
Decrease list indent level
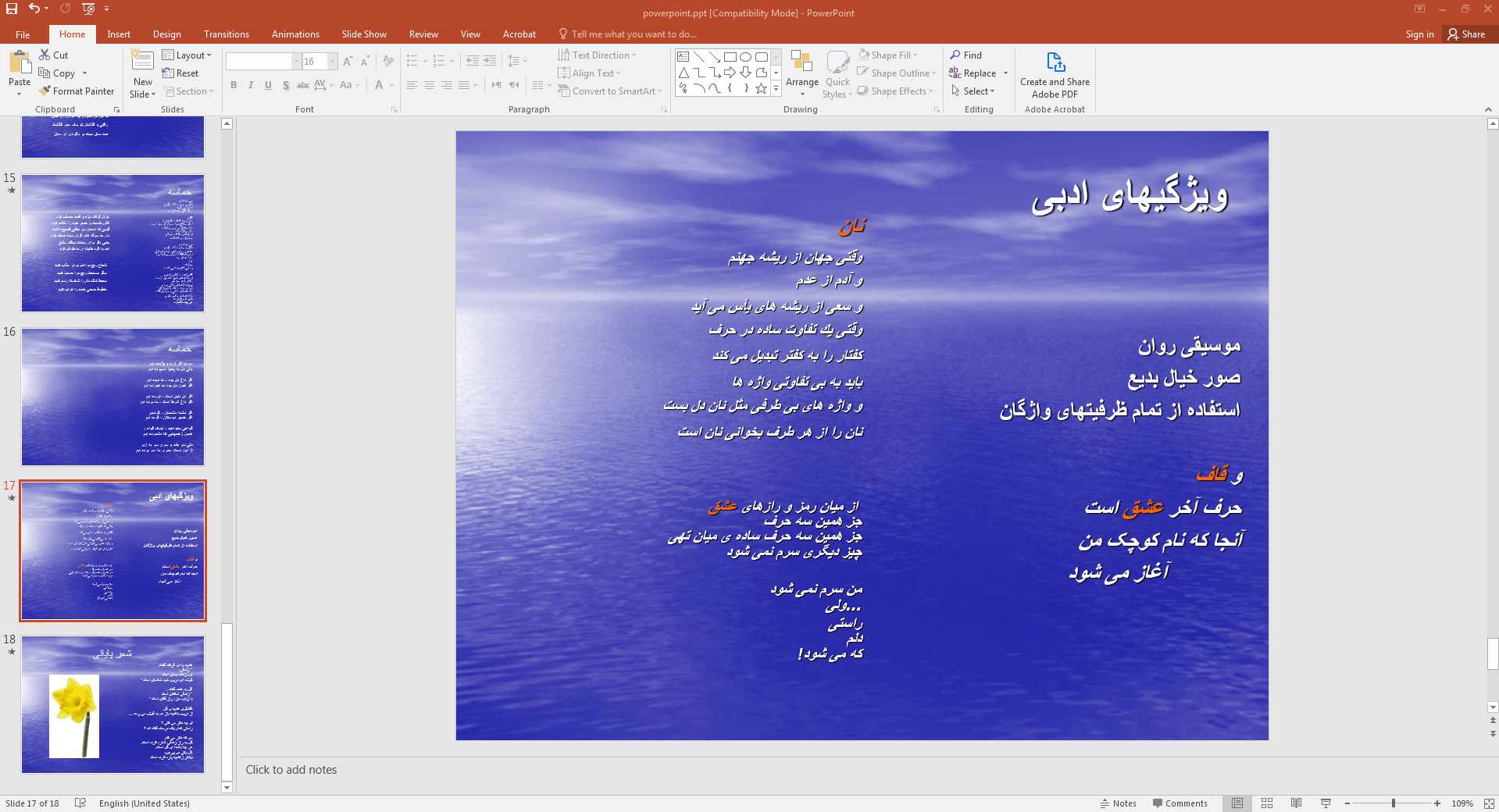coord(473,61)
